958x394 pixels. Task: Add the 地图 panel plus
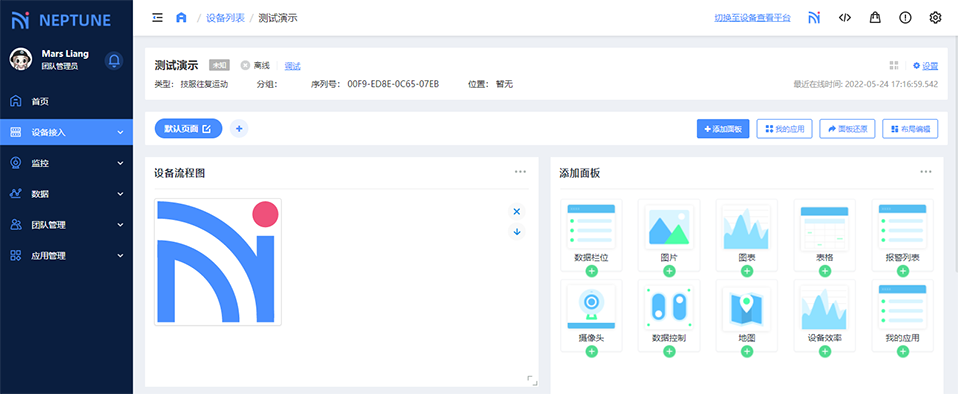click(x=747, y=351)
